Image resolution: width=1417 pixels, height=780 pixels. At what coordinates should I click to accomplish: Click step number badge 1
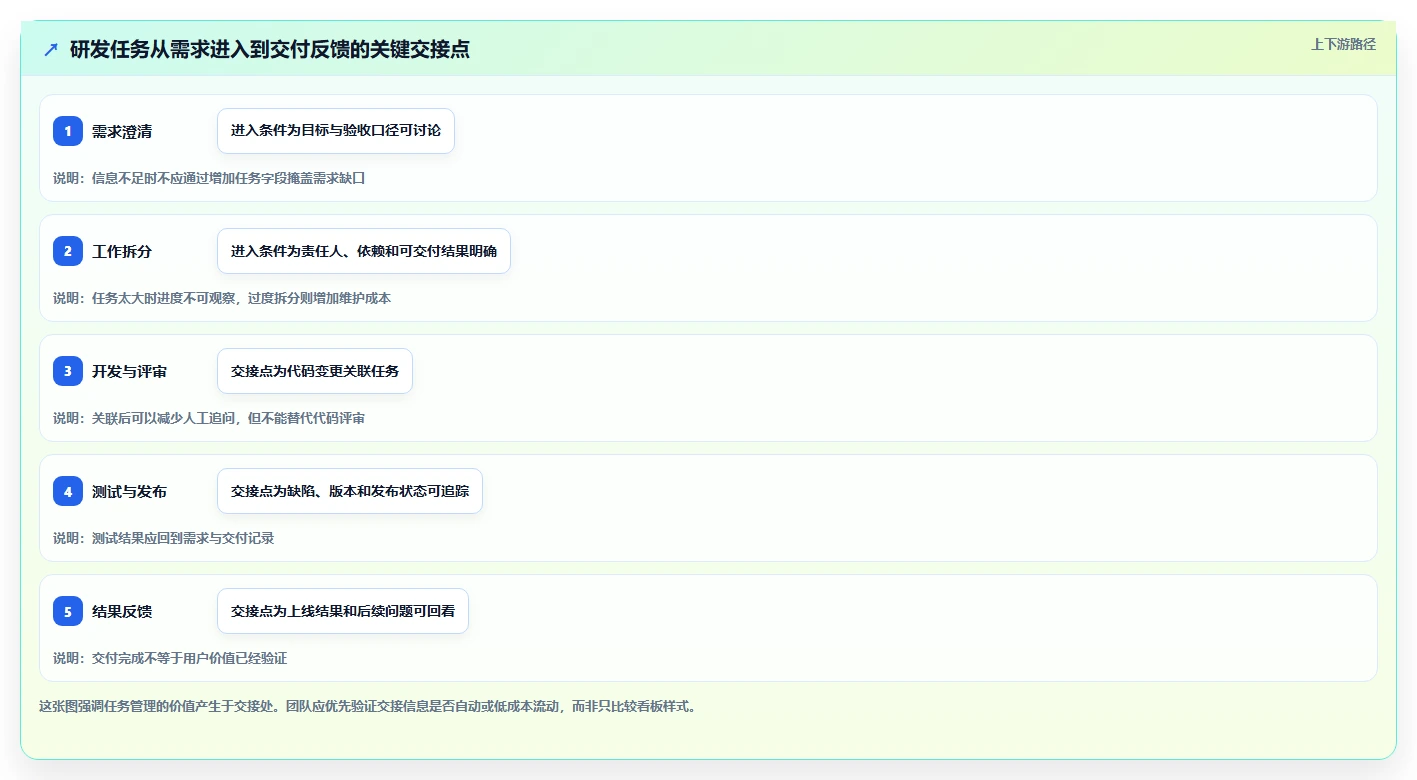pyautogui.click(x=68, y=131)
